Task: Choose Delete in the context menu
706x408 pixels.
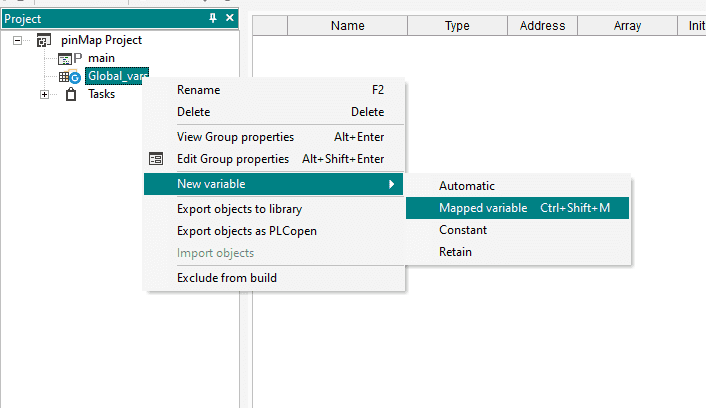Action: point(193,112)
